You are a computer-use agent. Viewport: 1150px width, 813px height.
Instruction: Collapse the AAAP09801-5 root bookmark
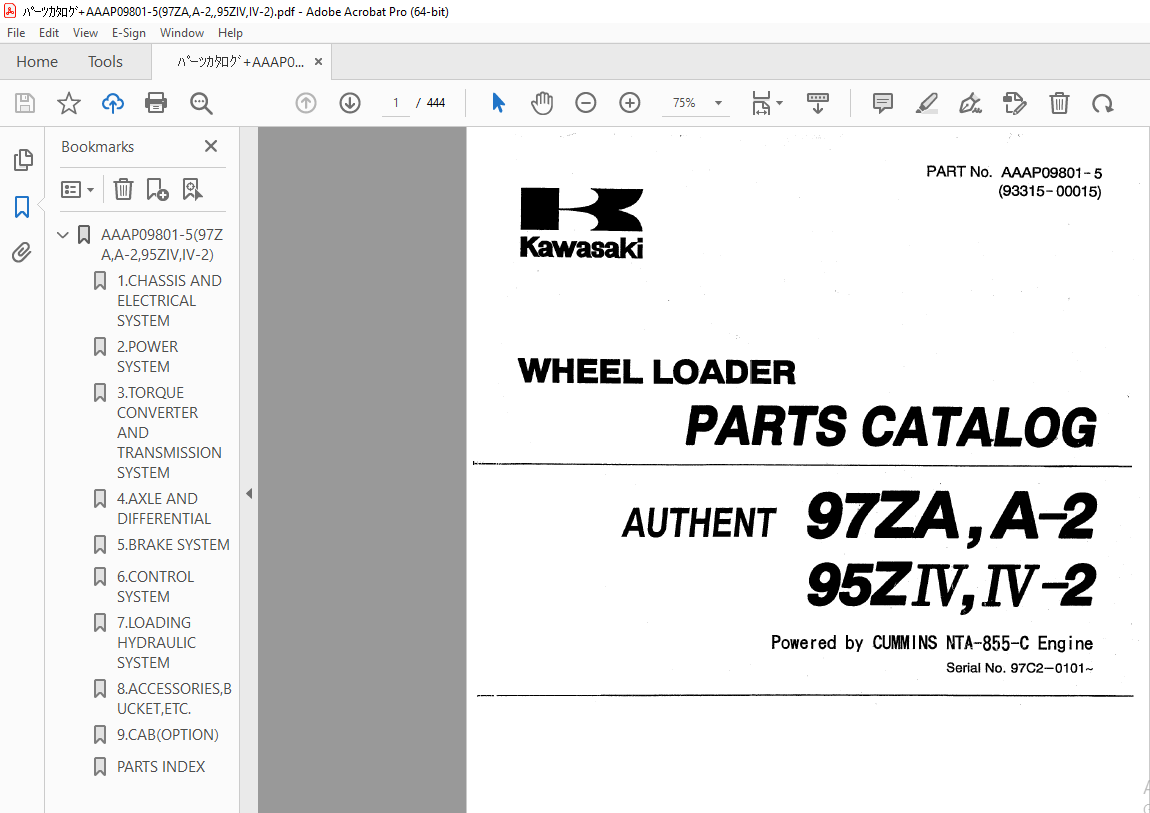tap(62, 235)
